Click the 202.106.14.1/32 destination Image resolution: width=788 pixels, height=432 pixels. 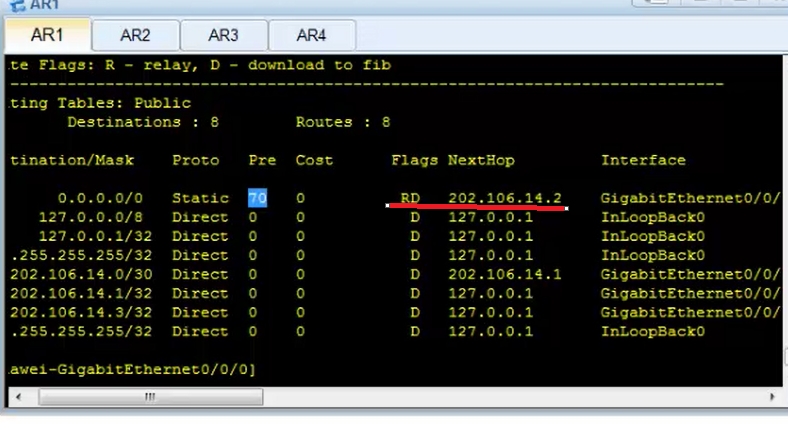tap(81, 293)
